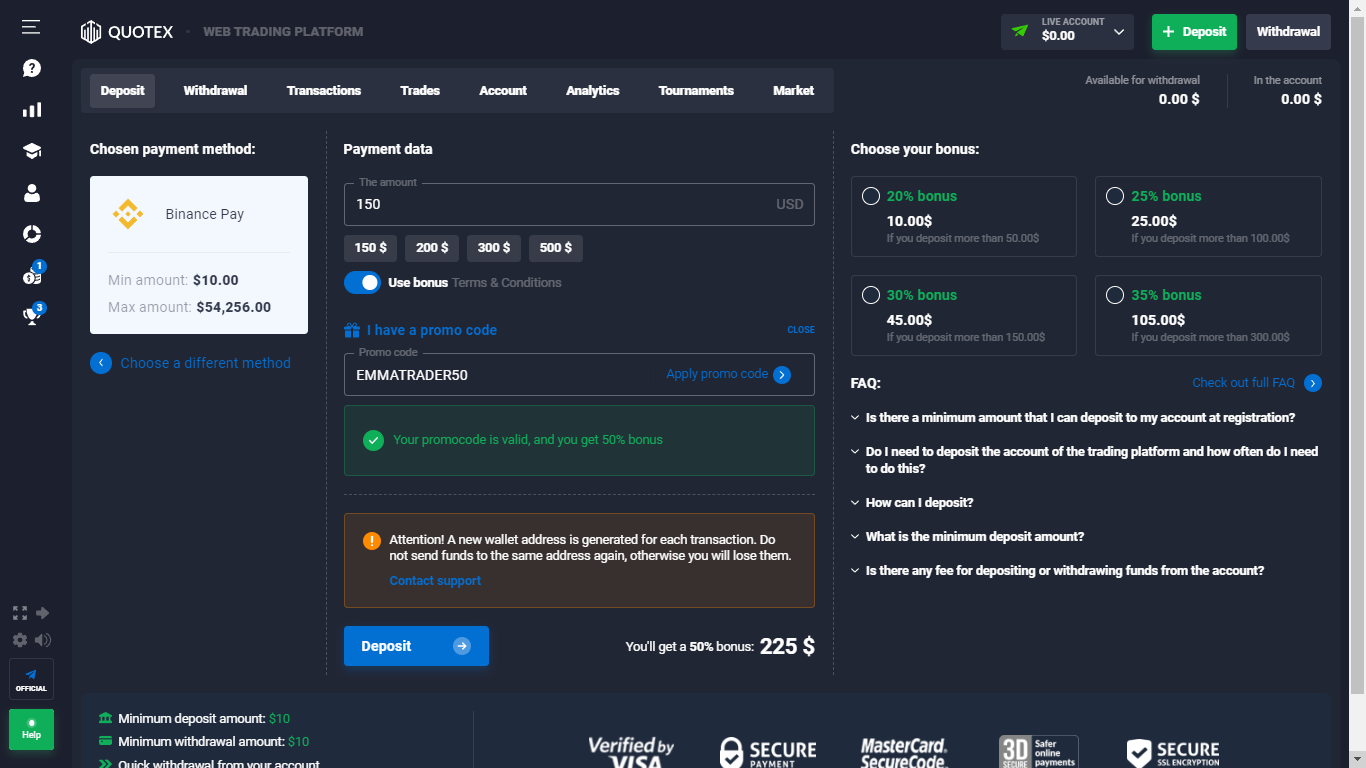This screenshot has height=768, width=1366.
Task: Click the Verified by Visa logo
Action: click(x=631, y=751)
